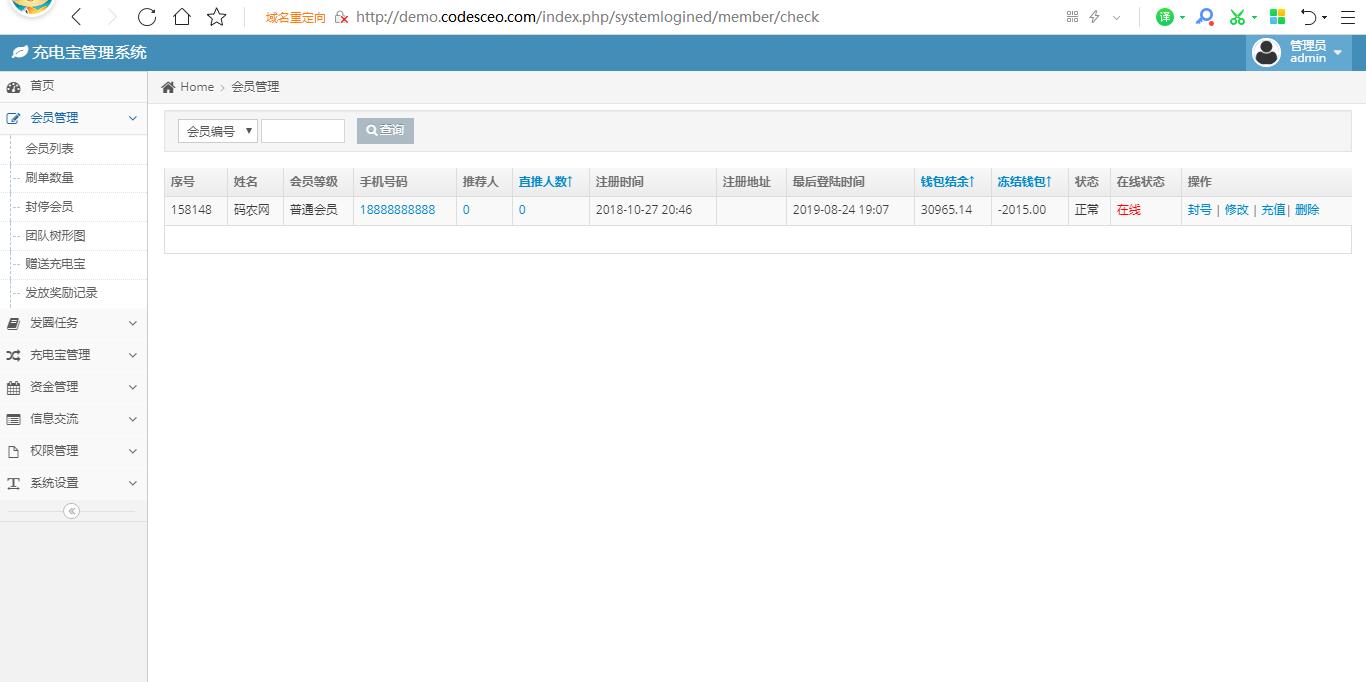Viewport: 1366px width, 682px height.
Task: Open the 封停会员 submenu item
Action: click(x=49, y=206)
